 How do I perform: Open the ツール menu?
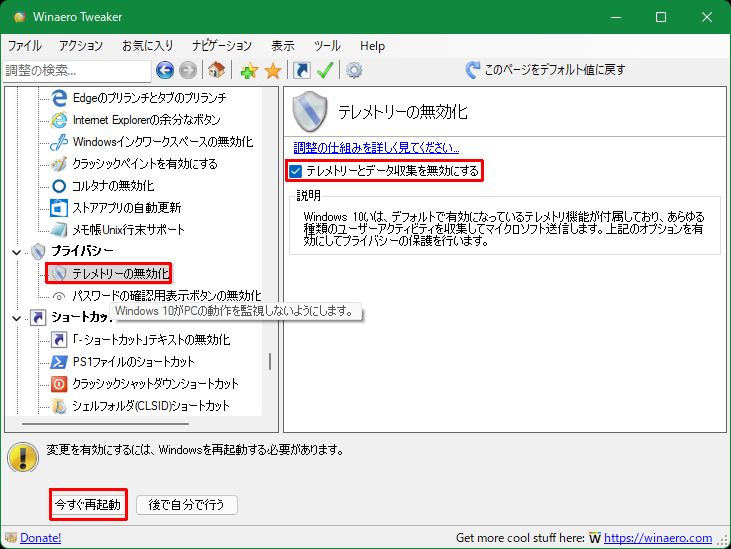coord(327,46)
